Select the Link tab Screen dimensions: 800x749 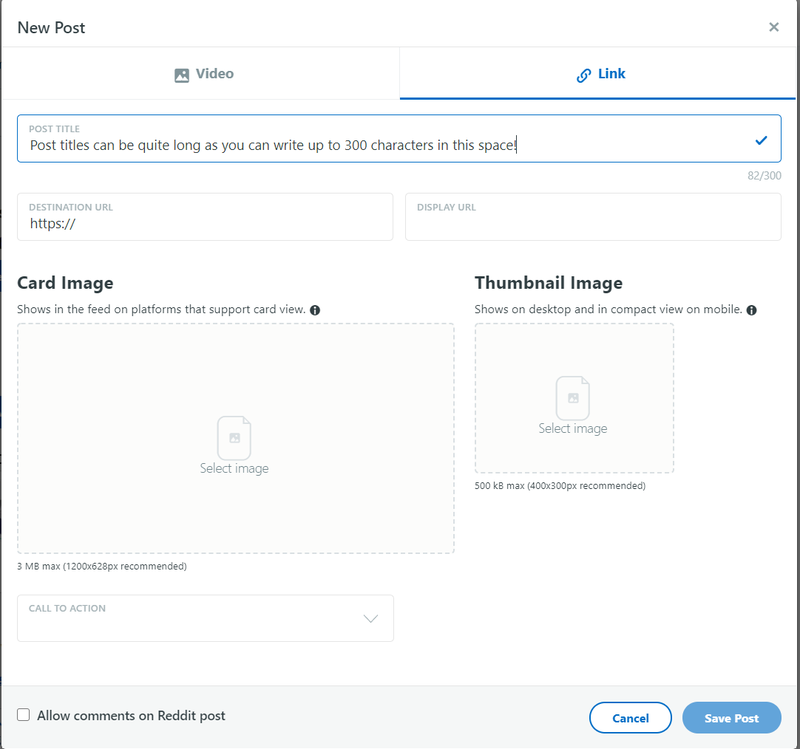(x=597, y=74)
